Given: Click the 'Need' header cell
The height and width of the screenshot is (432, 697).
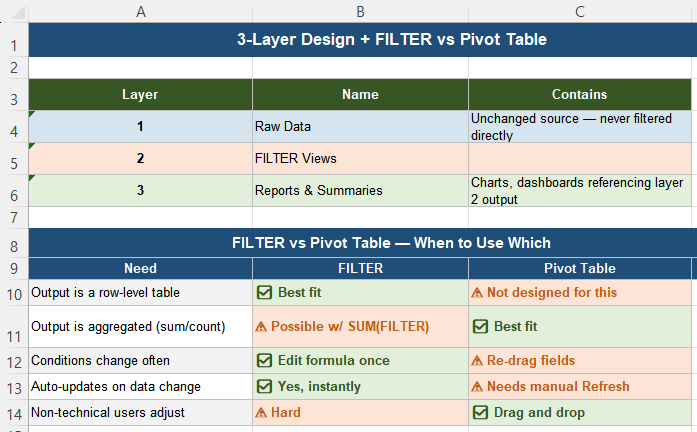Looking at the screenshot, I should pyautogui.click(x=140, y=268).
